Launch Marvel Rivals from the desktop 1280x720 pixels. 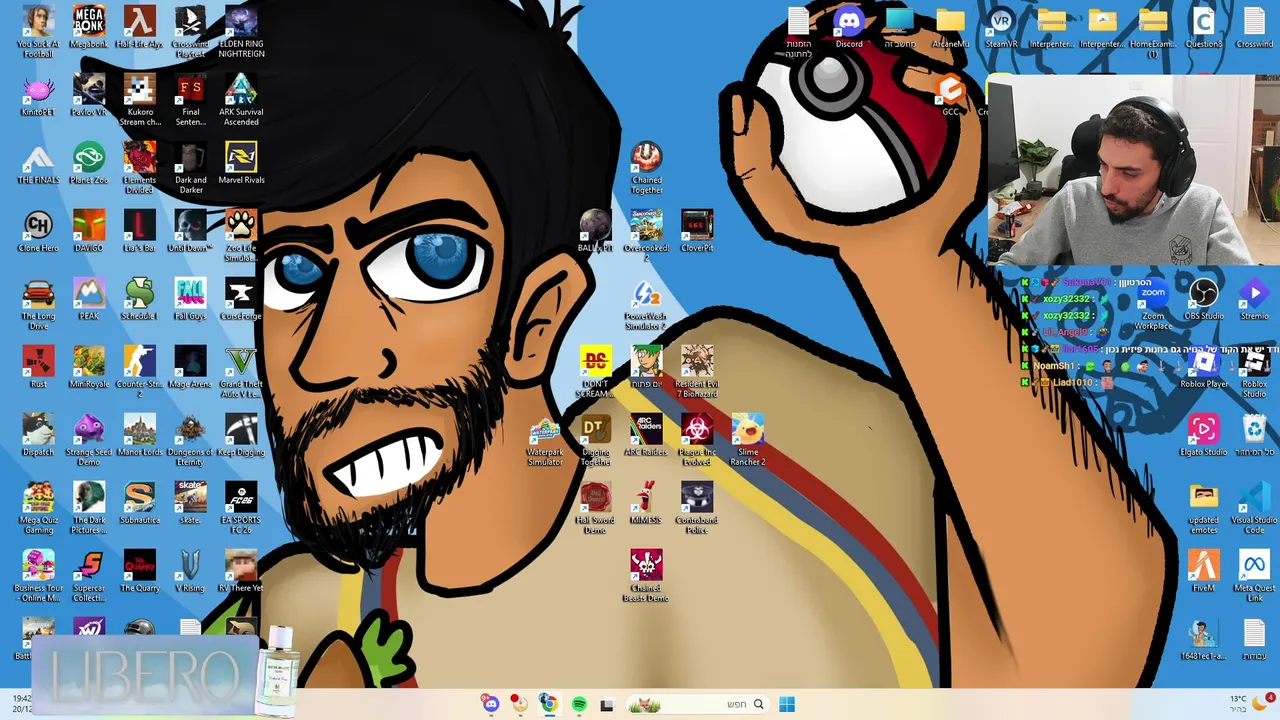(241, 164)
